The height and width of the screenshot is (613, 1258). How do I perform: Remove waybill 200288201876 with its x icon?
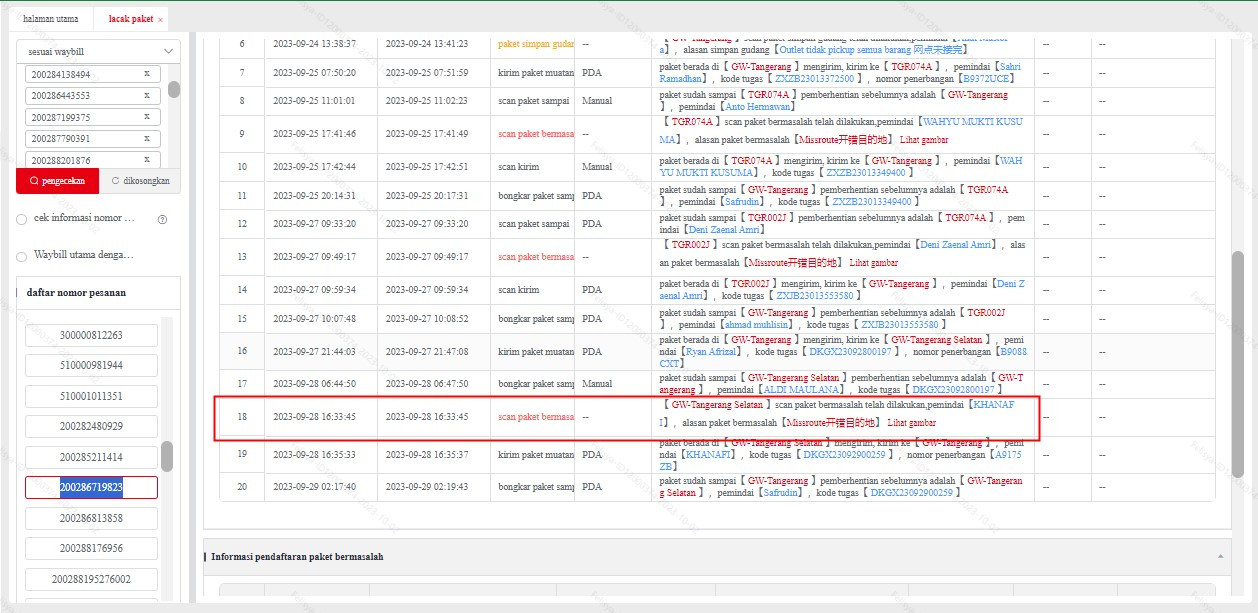147,160
